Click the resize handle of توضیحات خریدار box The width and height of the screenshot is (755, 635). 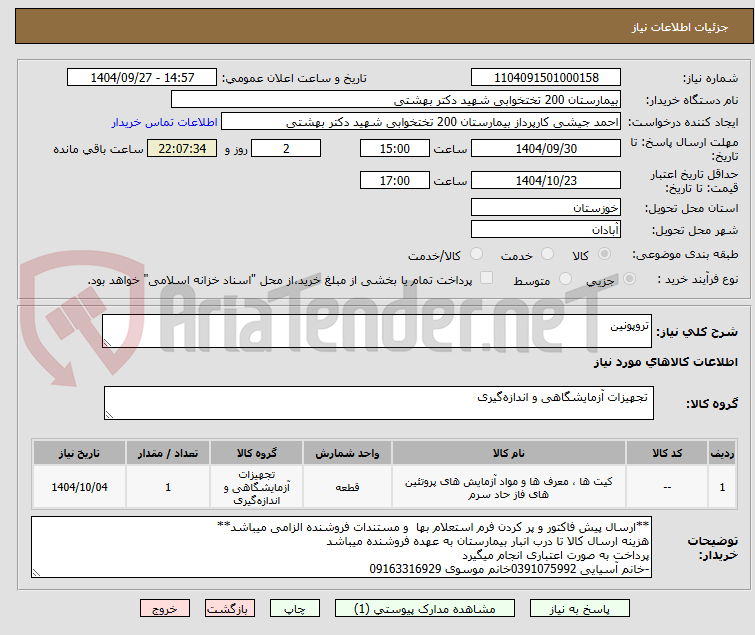pyautogui.click(x=37, y=572)
